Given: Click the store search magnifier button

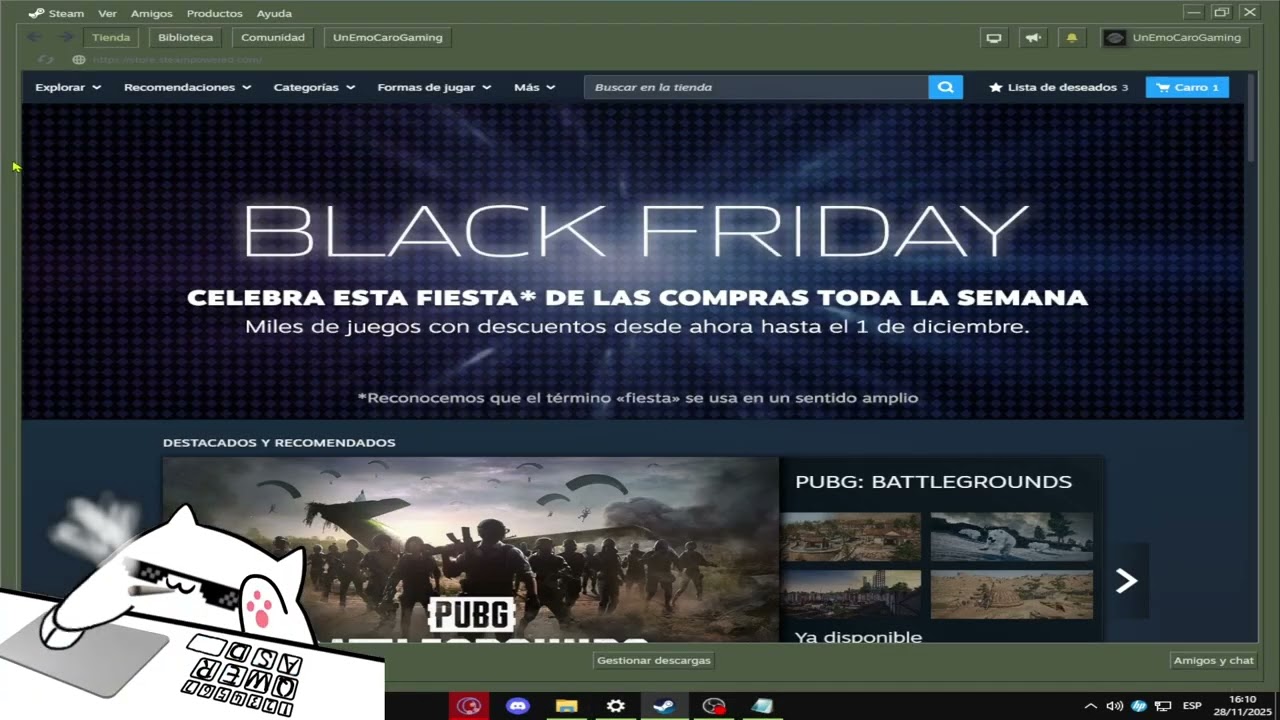Looking at the screenshot, I should click(x=945, y=87).
